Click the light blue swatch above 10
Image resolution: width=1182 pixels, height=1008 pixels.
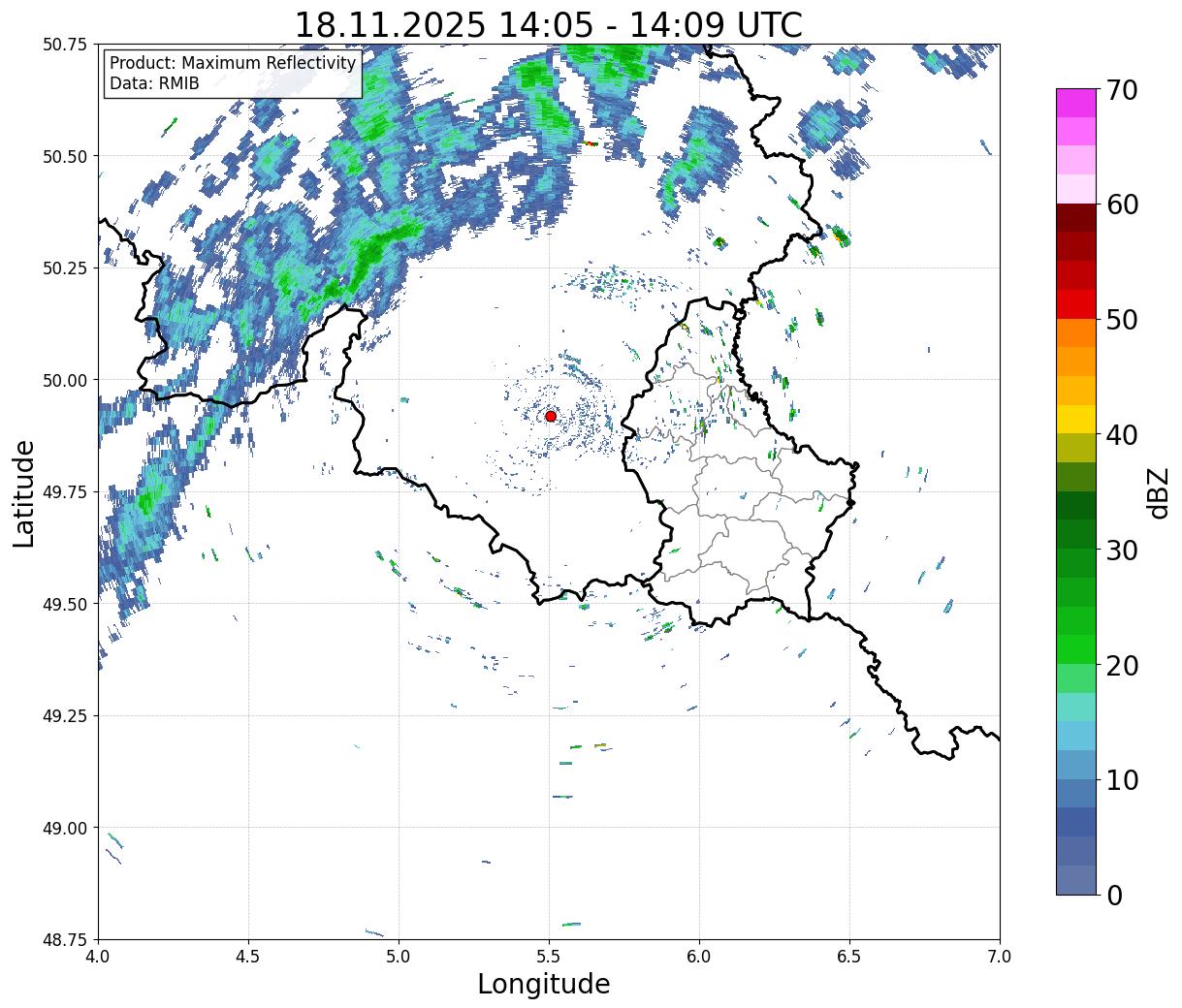pyautogui.click(x=1076, y=765)
